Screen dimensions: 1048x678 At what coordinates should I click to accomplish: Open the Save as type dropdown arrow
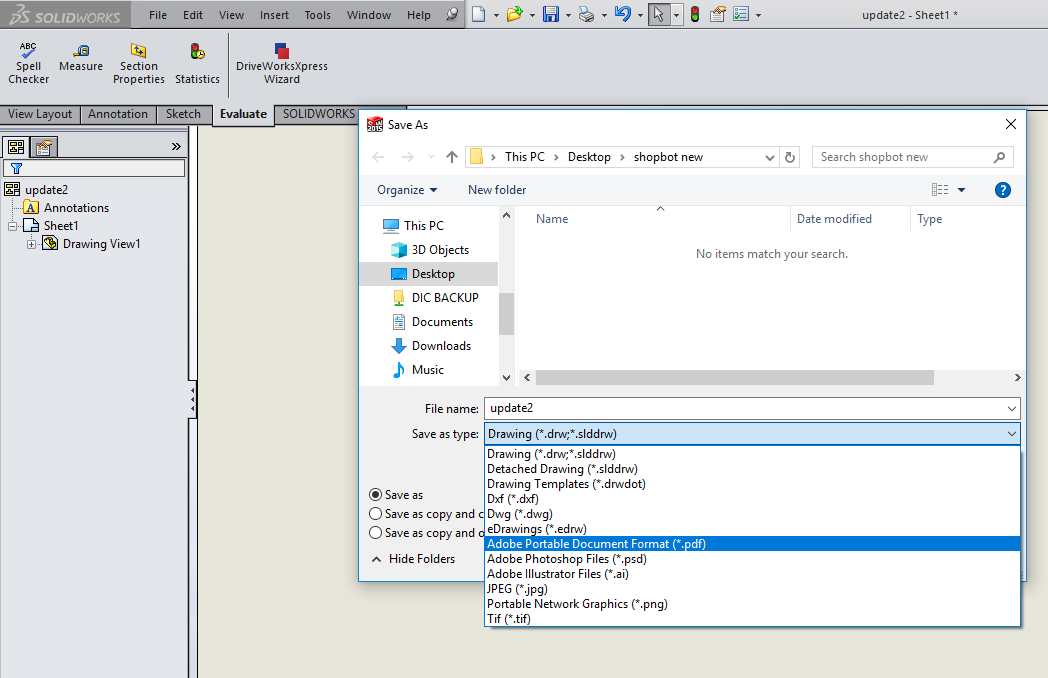pos(1011,434)
